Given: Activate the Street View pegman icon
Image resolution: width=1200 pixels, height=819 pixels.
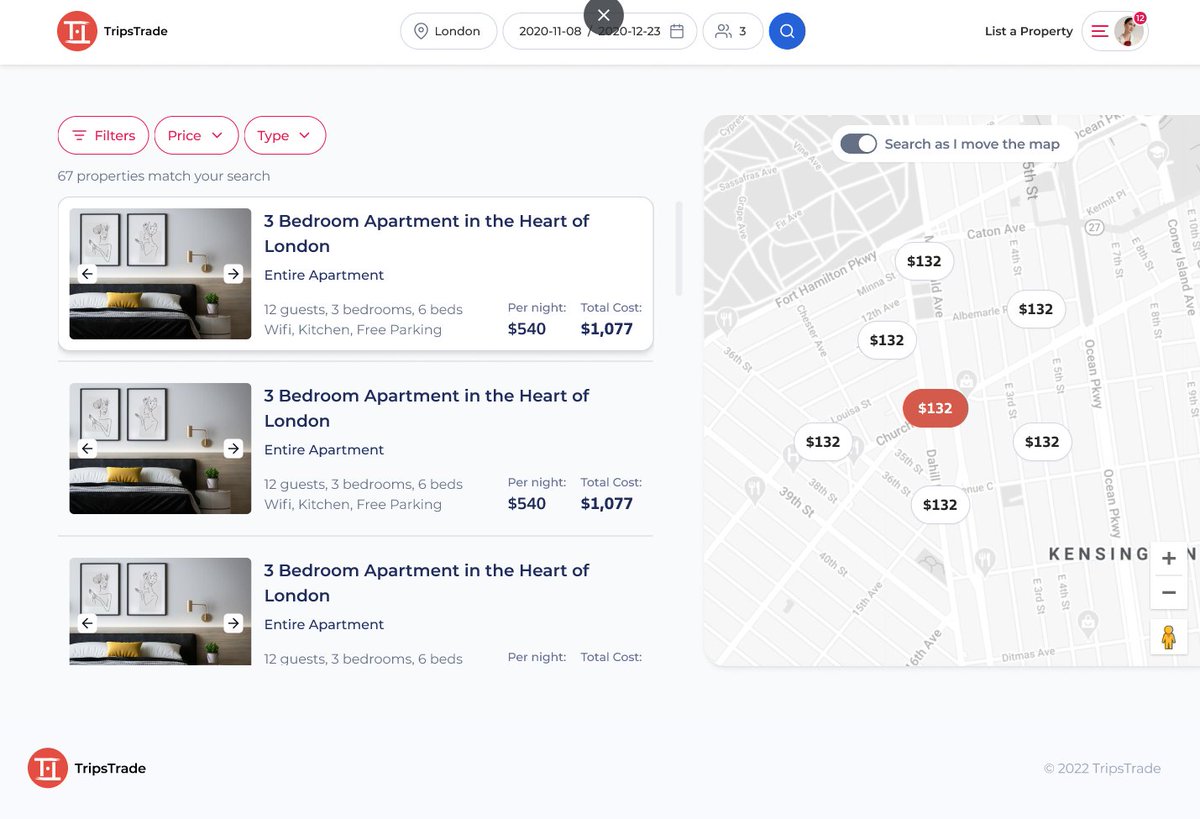Looking at the screenshot, I should (1169, 636).
